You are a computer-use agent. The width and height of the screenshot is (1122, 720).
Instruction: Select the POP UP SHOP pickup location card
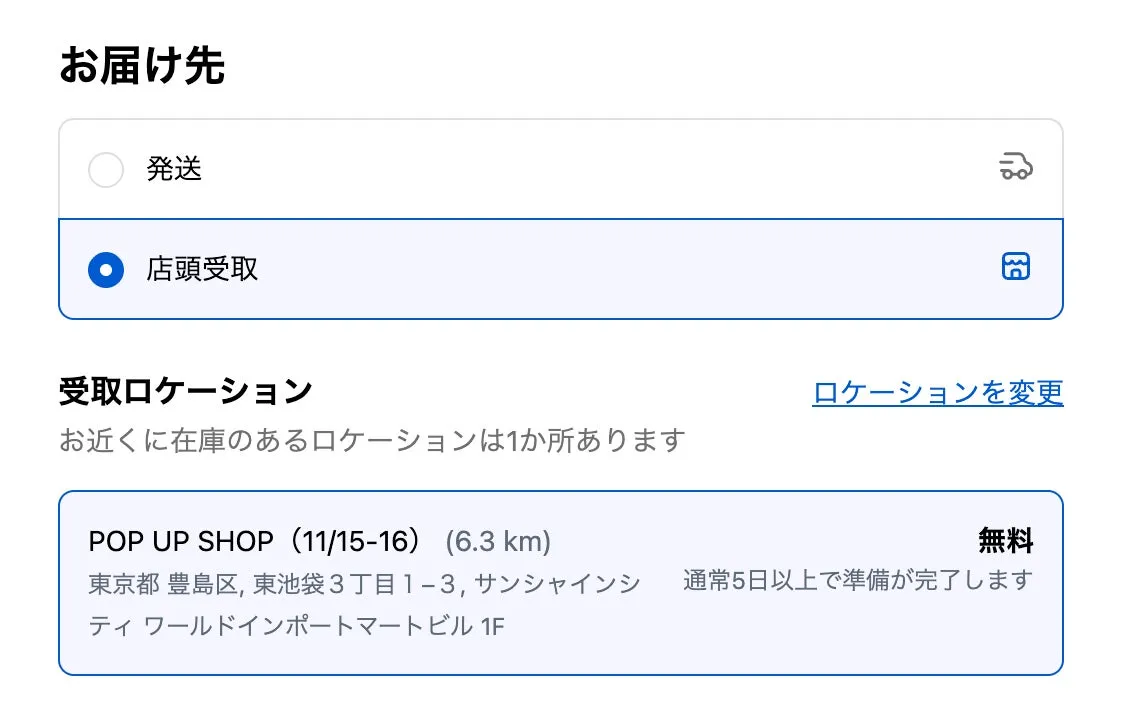[560, 580]
